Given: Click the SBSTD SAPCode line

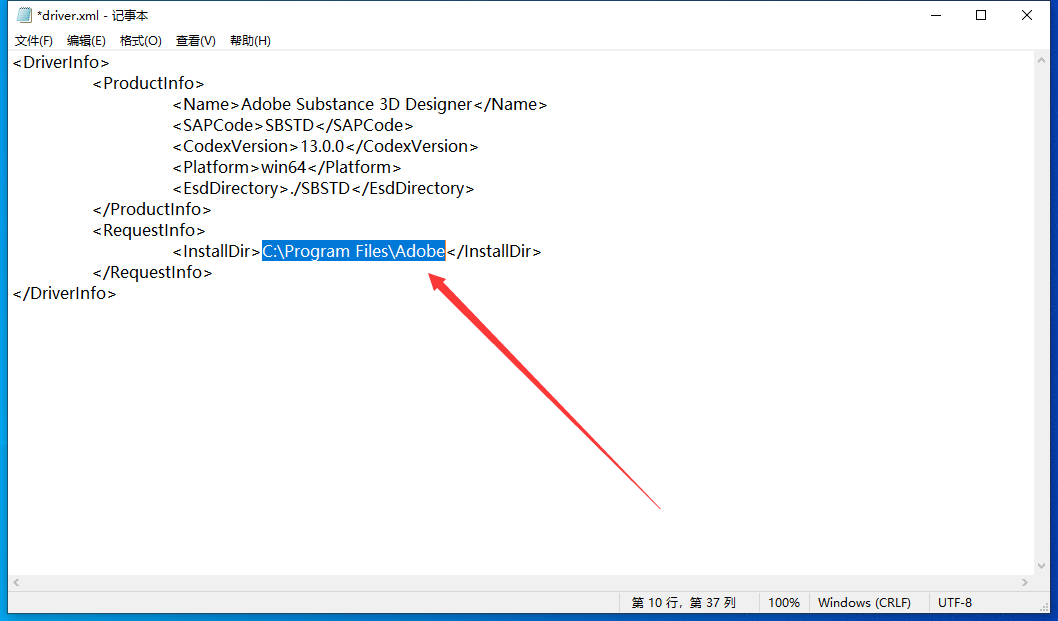Looking at the screenshot, I should [293, 125].
